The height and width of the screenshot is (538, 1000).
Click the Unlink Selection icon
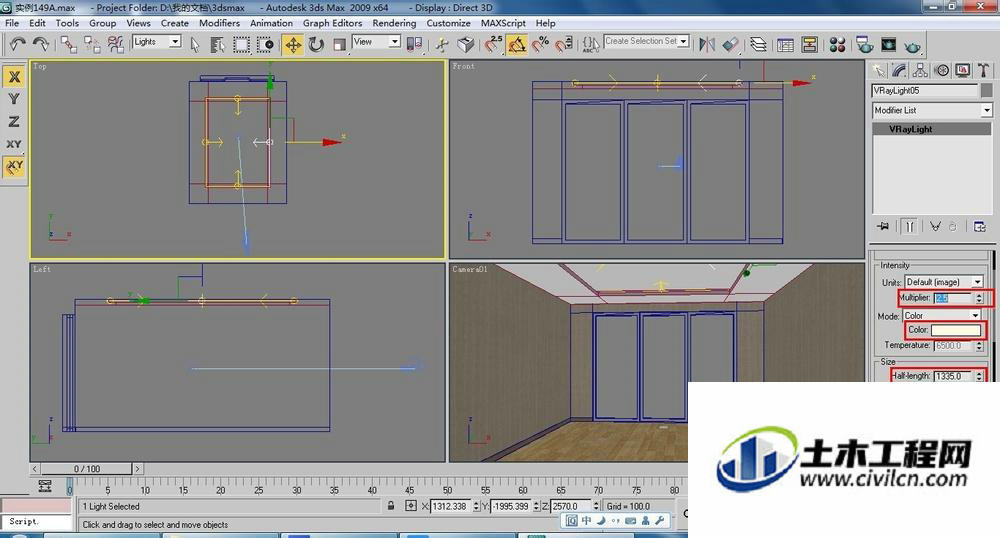click(x=92, y=44)
